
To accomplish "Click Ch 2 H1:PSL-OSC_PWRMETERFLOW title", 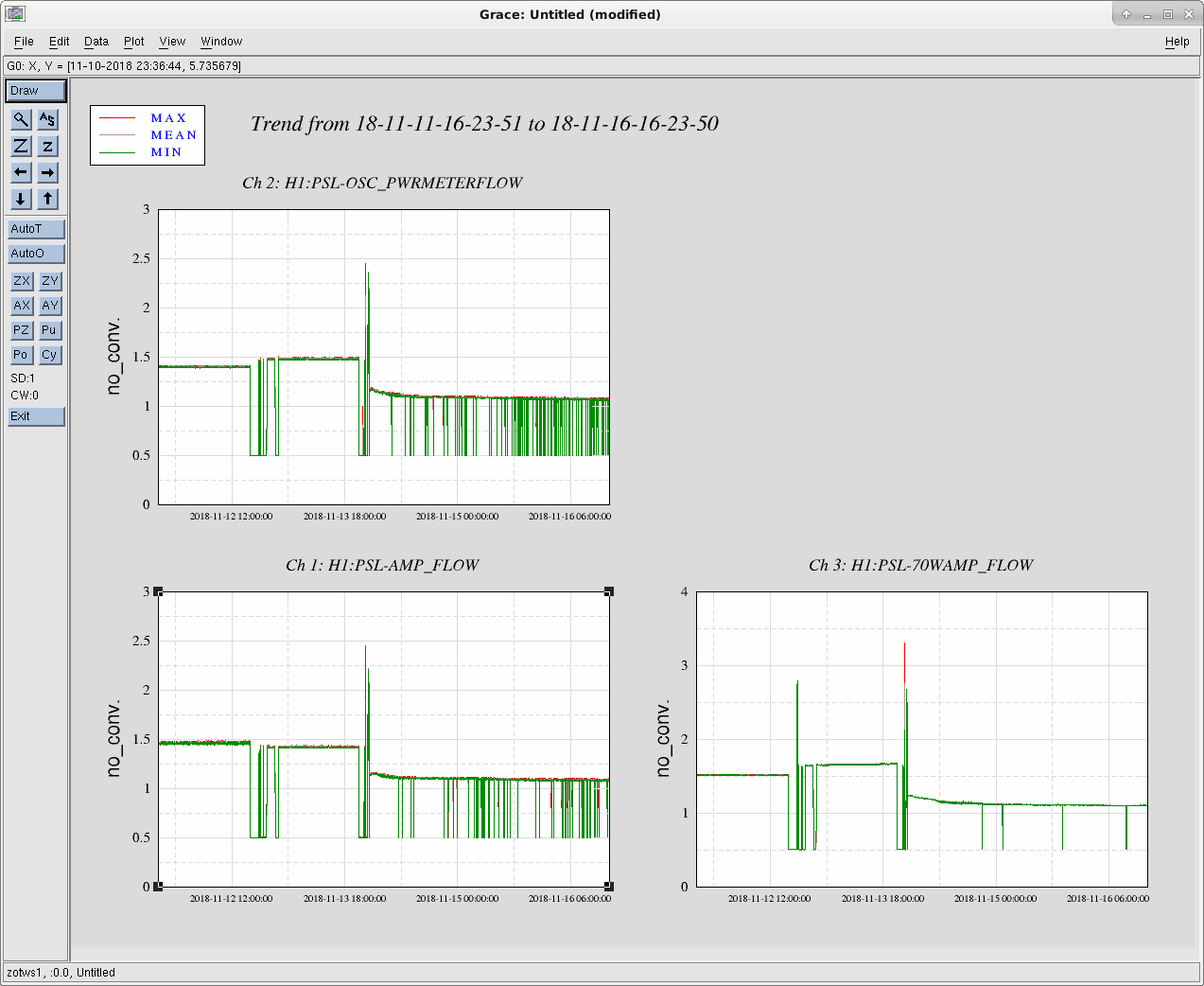I will (x=382, y=183).
